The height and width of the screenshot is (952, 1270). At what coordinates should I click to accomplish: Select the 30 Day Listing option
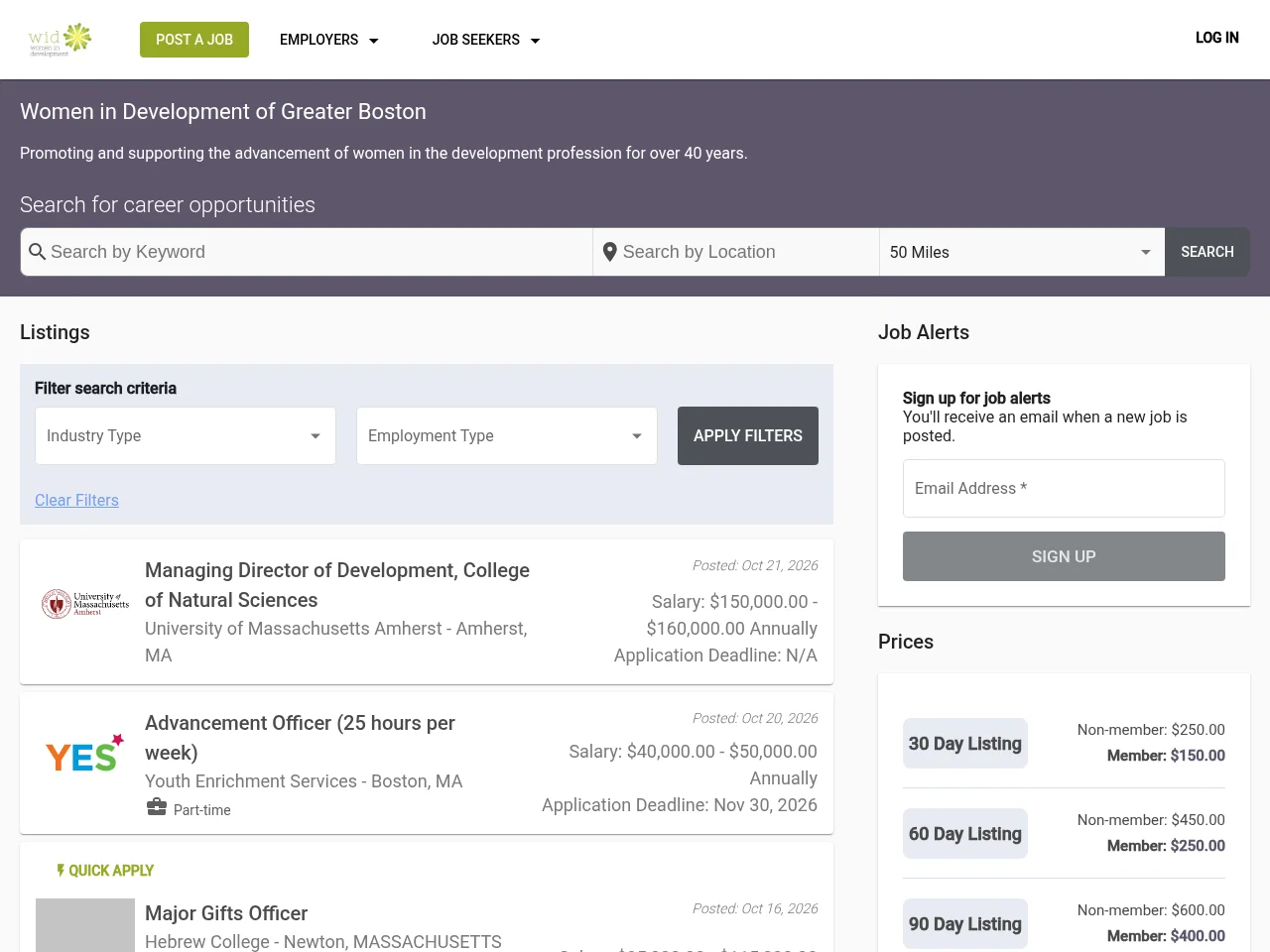[x=965, y=744]
